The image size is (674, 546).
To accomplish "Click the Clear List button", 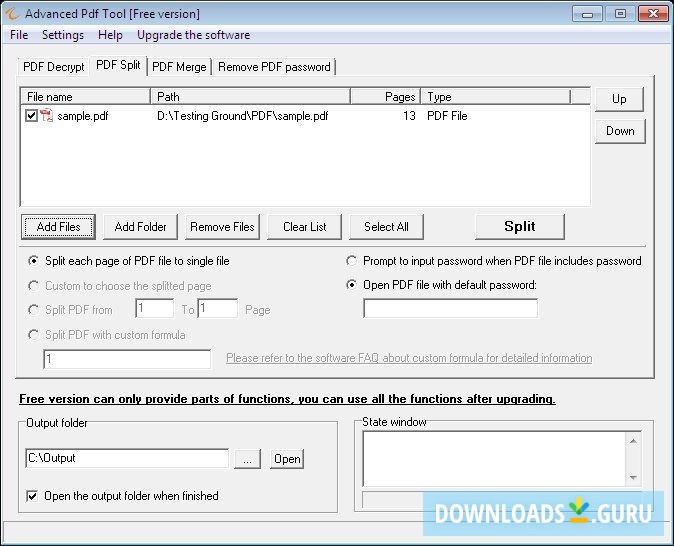I will (x=304, y=227).
